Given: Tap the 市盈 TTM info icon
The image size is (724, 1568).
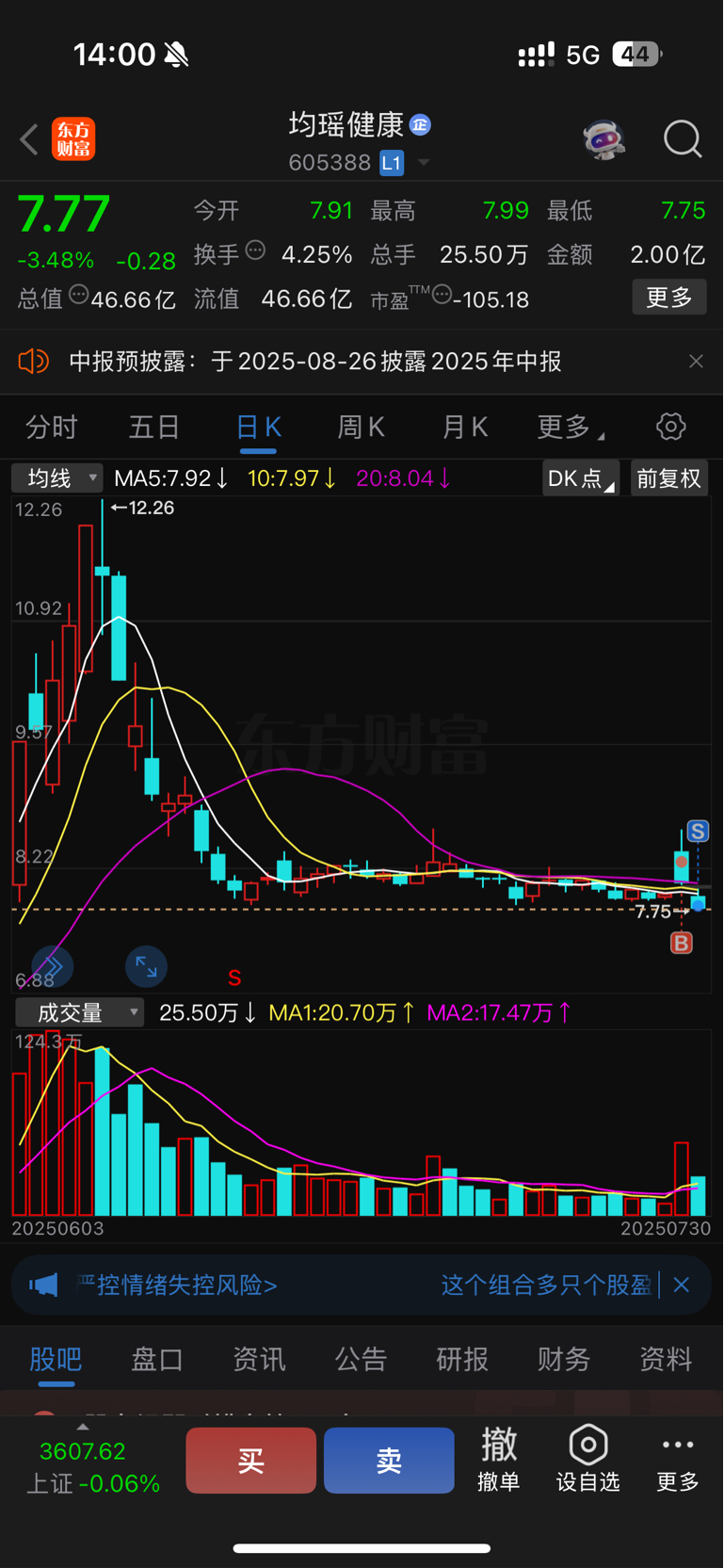Looking at the screenshot, I should coord(442,295).
